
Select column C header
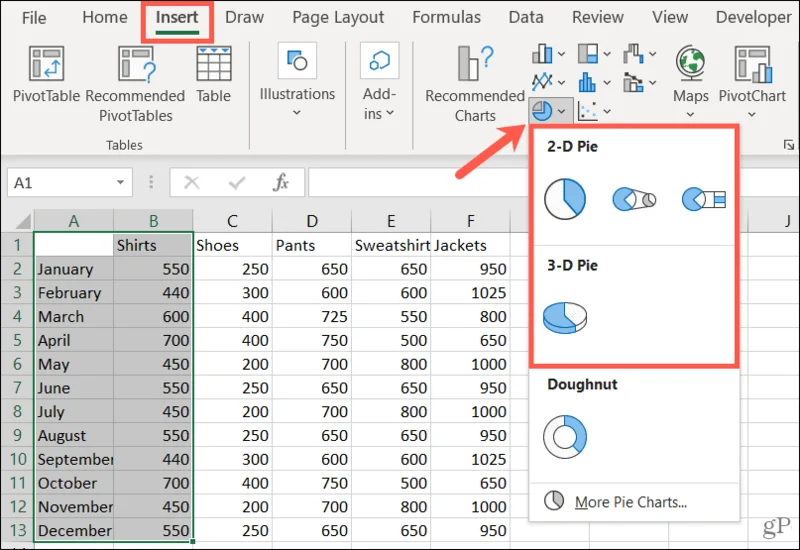pyautogui.click(x=233, y=221)
